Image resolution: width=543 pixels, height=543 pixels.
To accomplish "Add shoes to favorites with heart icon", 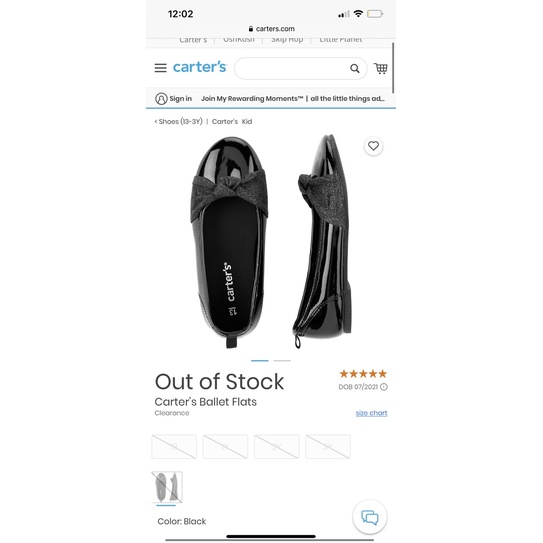I will (x=373, y=146).
